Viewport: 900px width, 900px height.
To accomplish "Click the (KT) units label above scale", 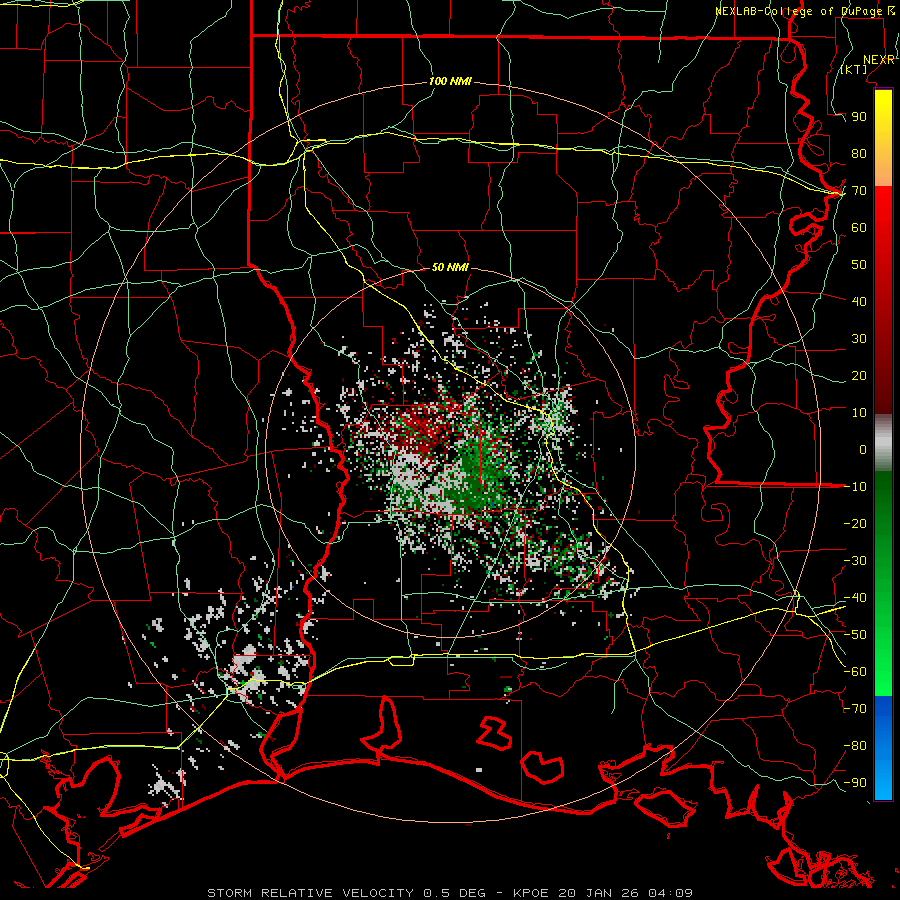I will [x=854, y=69].
